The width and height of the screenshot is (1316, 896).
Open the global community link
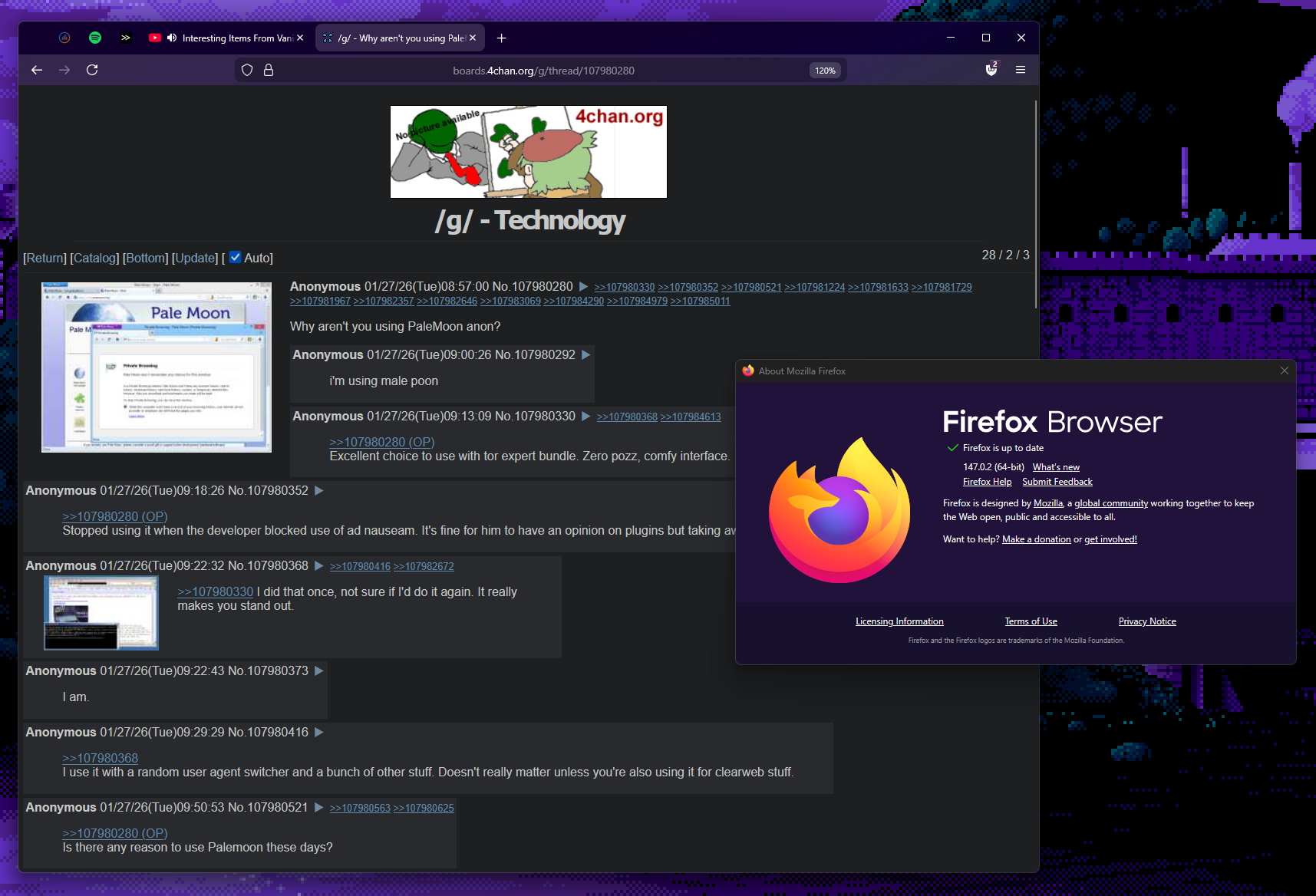pos(1111,503)
